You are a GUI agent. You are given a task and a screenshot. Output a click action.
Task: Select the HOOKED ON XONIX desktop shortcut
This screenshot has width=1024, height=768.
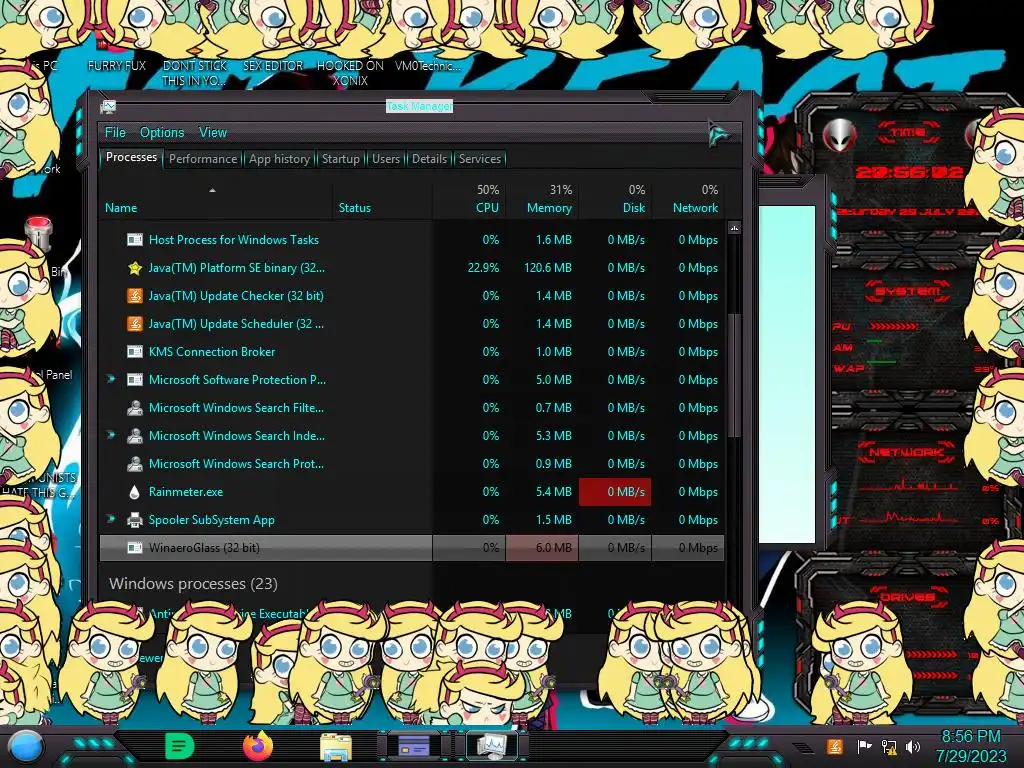tap(350, 73)
